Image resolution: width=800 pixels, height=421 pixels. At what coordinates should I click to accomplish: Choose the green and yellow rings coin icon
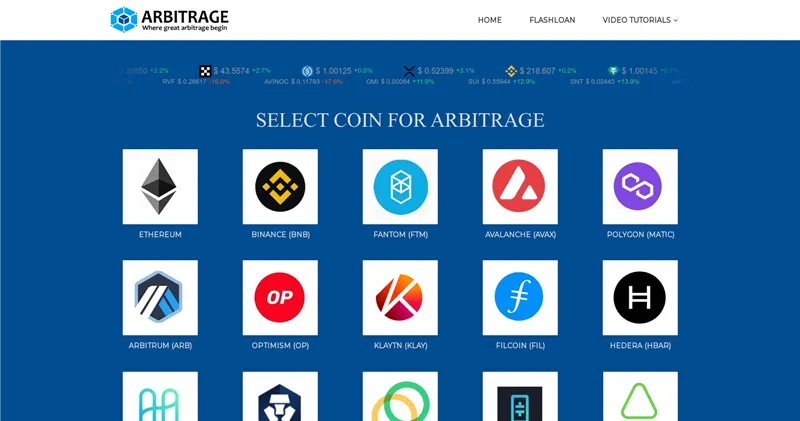tap(400, 397)
